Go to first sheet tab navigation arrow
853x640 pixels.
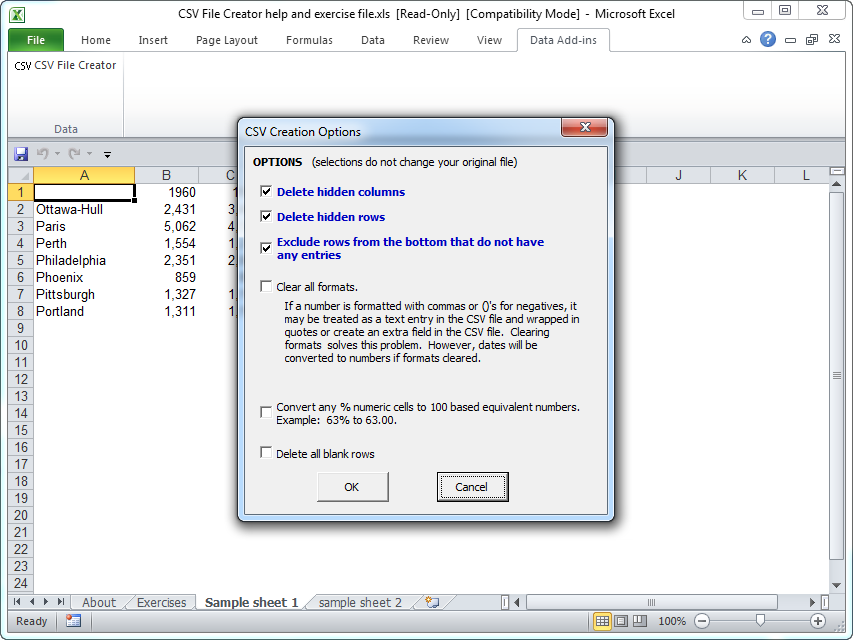17,602
